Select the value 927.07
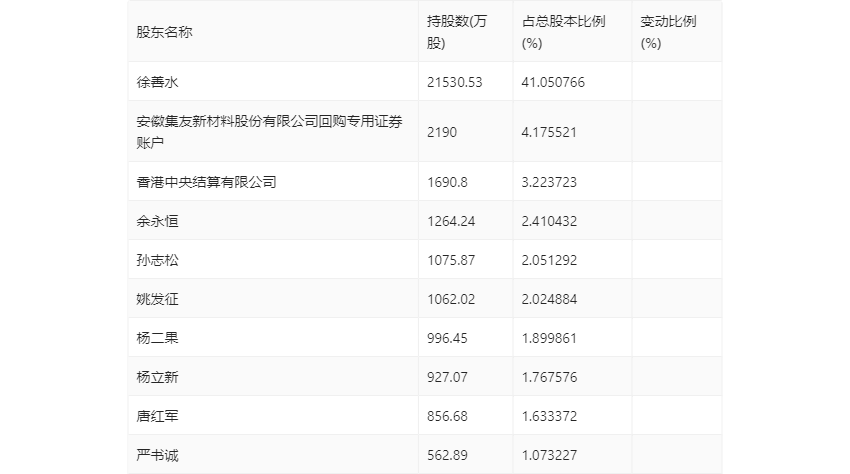The width and height of the screenshot is (850, 474). 447,377
